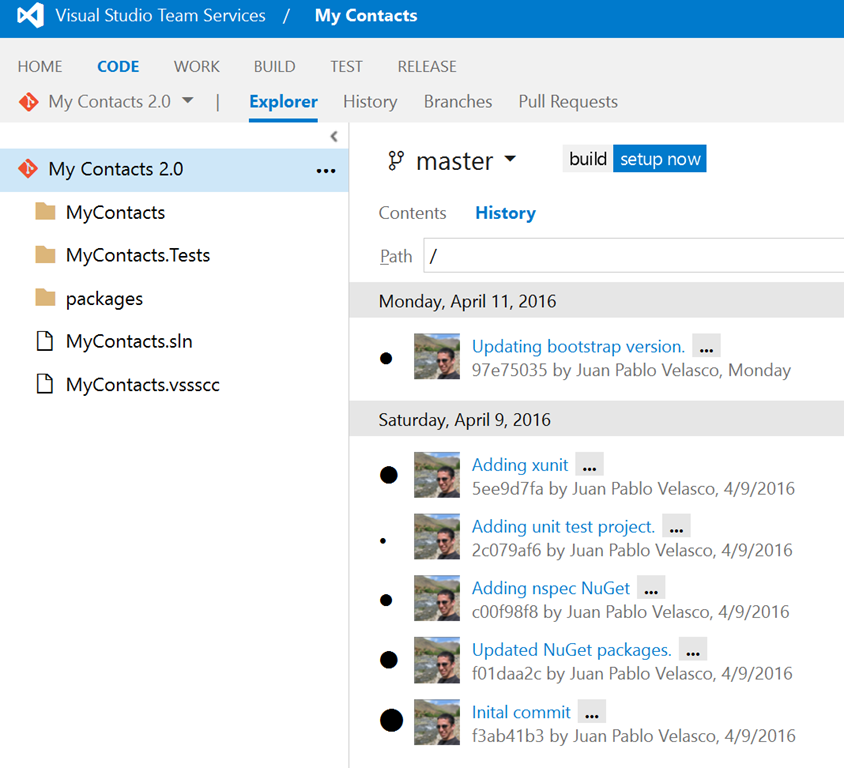Open the Updating bootstrap version commit
Screen dimensions: 844x768
[x=578, y=347]
